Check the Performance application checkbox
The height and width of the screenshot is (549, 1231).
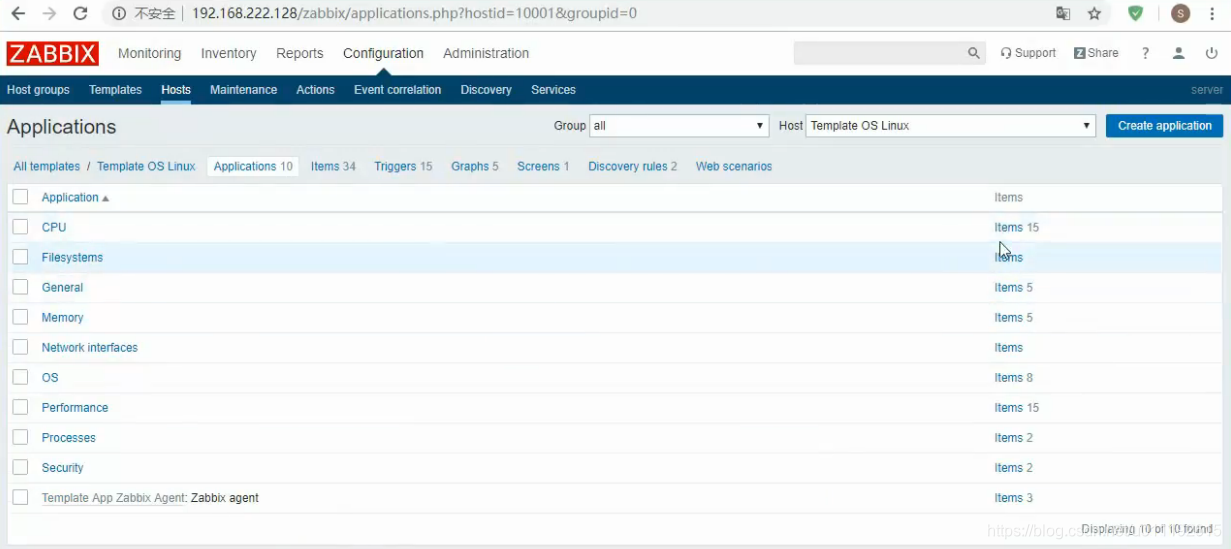[x=20, y=407]
